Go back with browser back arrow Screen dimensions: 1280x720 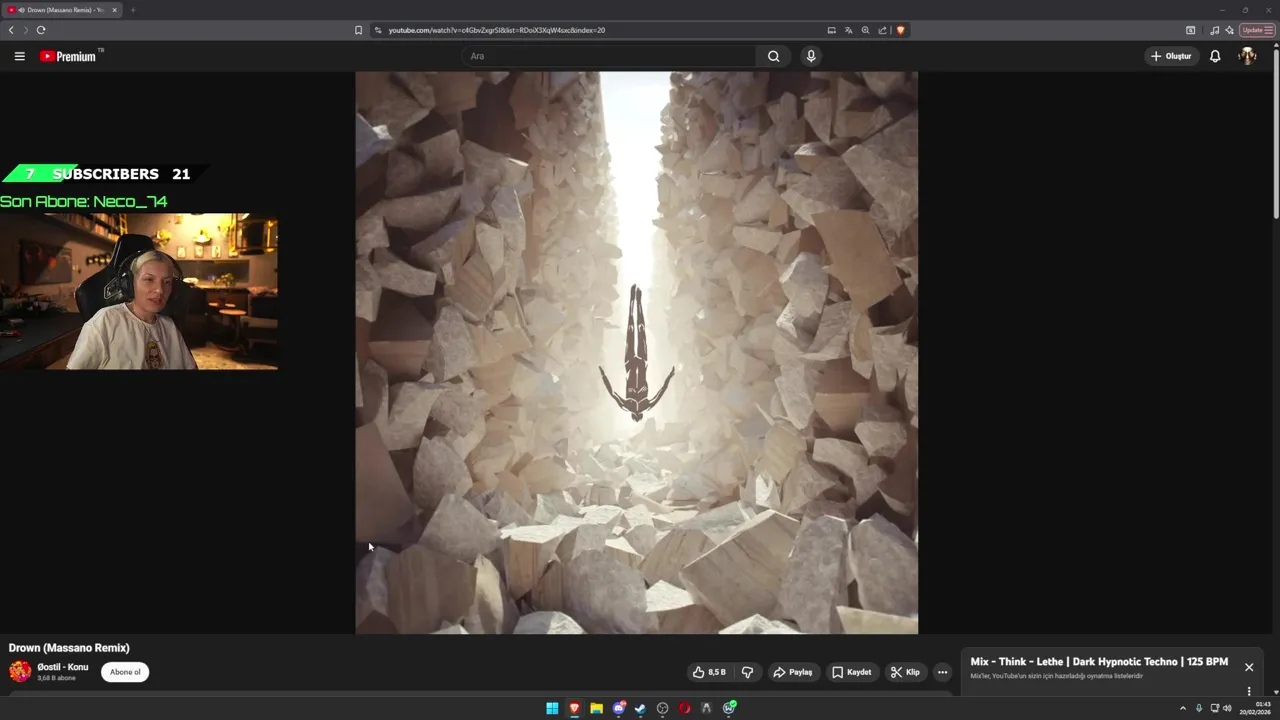click(x=11, y=30)
